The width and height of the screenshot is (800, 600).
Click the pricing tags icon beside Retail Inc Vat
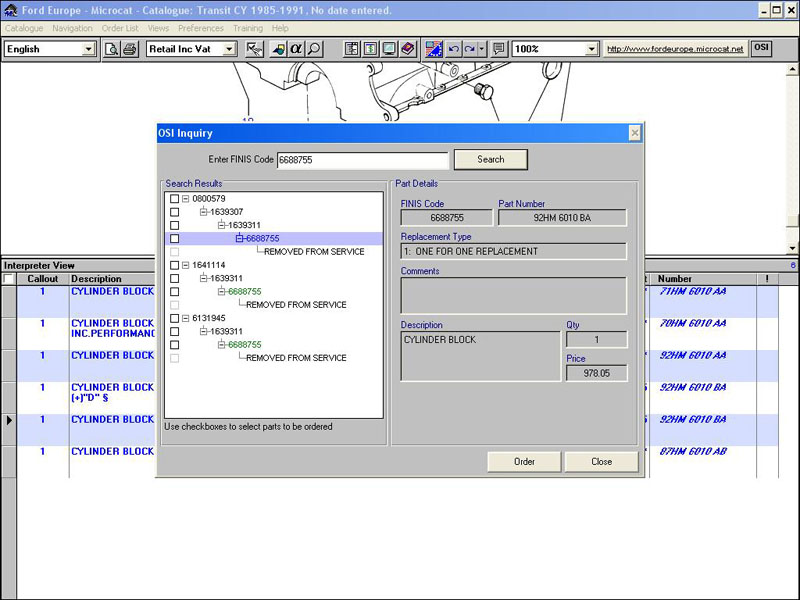[254, 49]
